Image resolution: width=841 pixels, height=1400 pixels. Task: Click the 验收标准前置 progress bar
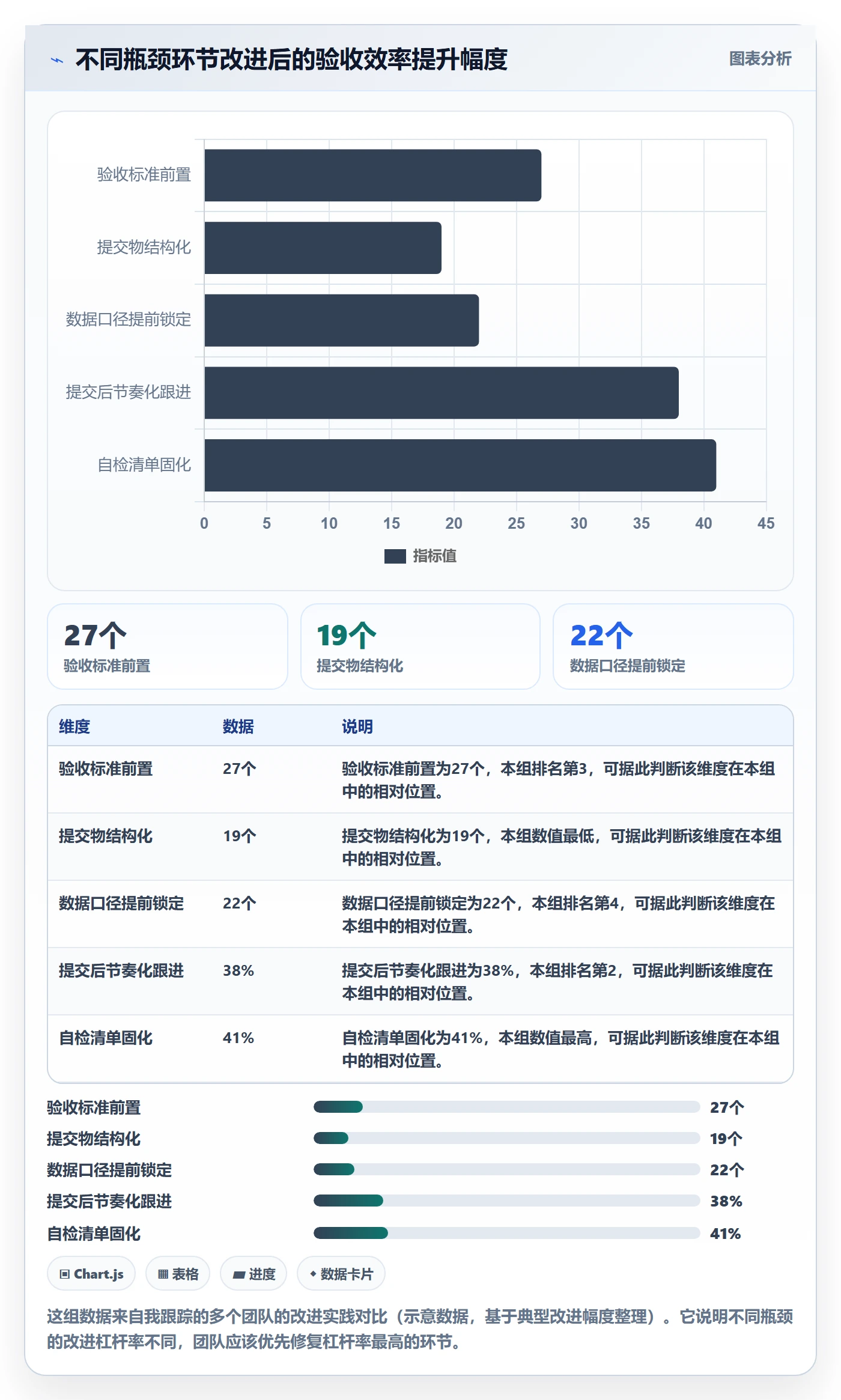pyautogui.click(x=507, y=1107)
